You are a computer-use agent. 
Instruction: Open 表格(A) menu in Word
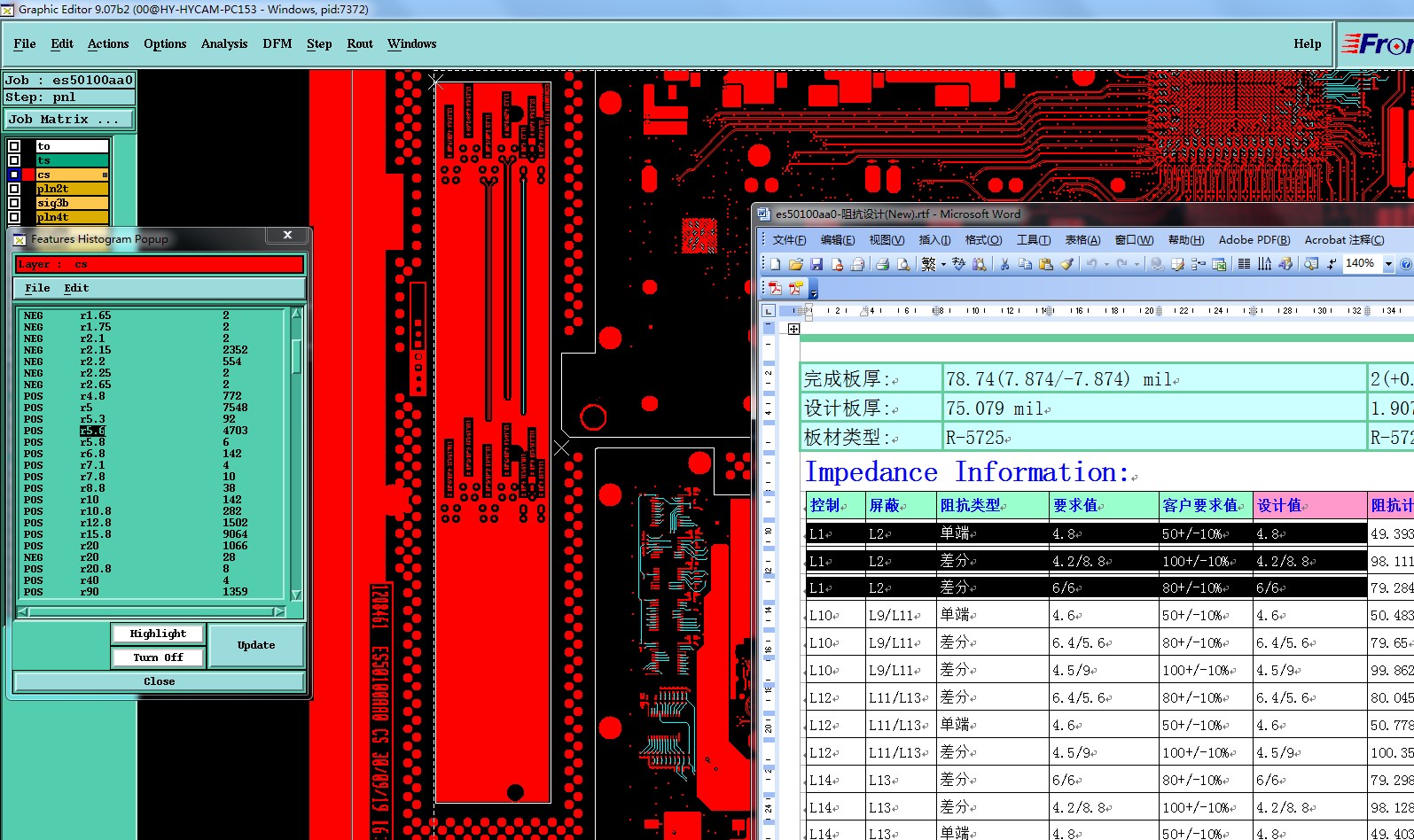[1082, 240]
